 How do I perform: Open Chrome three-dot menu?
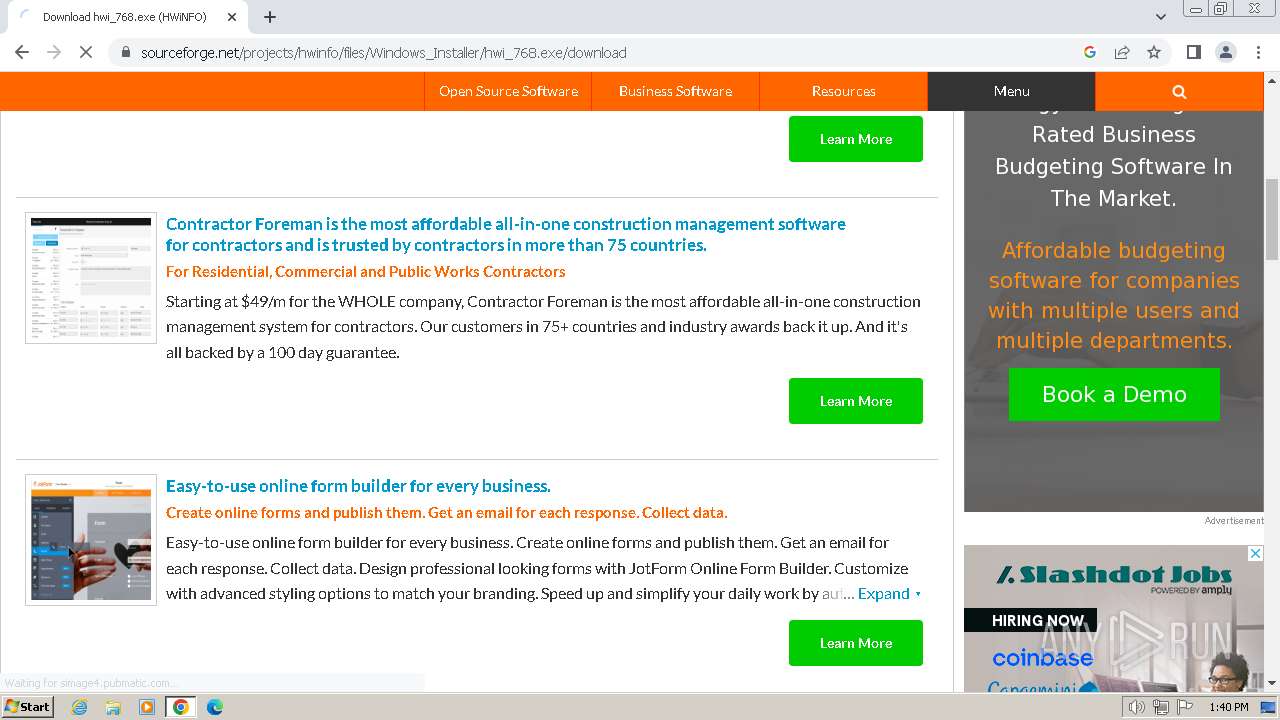1258,52
